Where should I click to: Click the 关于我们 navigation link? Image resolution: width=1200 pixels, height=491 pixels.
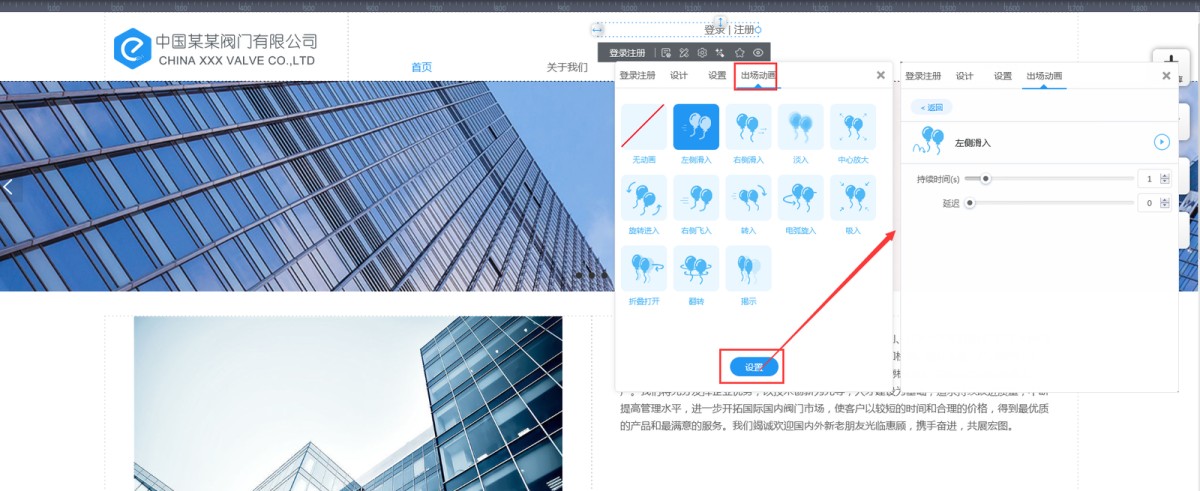pyautogui.click(x=567, y=67)
